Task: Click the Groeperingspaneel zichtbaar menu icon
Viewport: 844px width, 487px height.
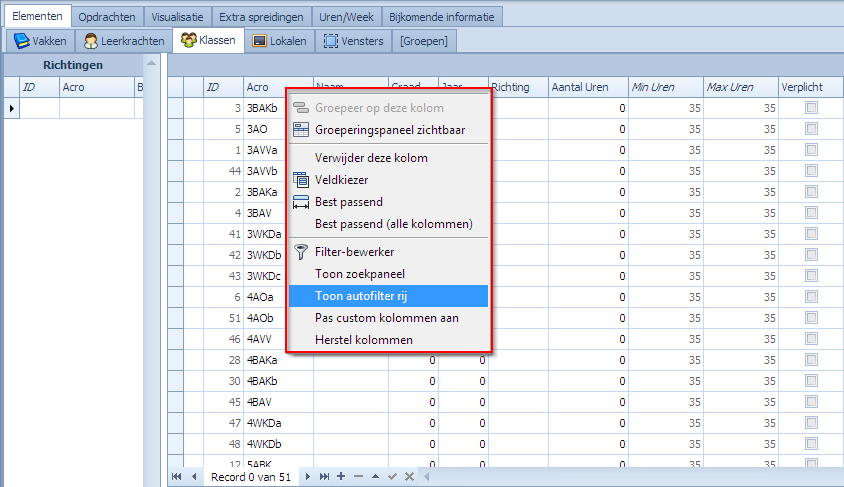Action: pos(301,130)
